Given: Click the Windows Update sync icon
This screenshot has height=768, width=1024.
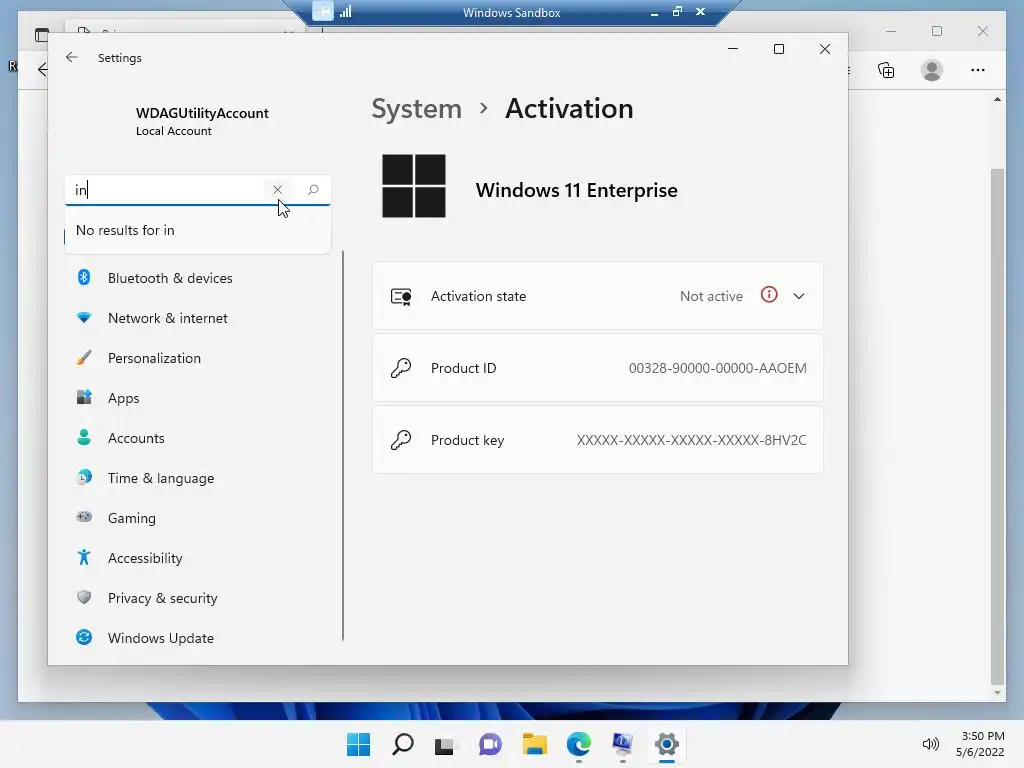Looking at the screenshot, I should coord(84,637).
